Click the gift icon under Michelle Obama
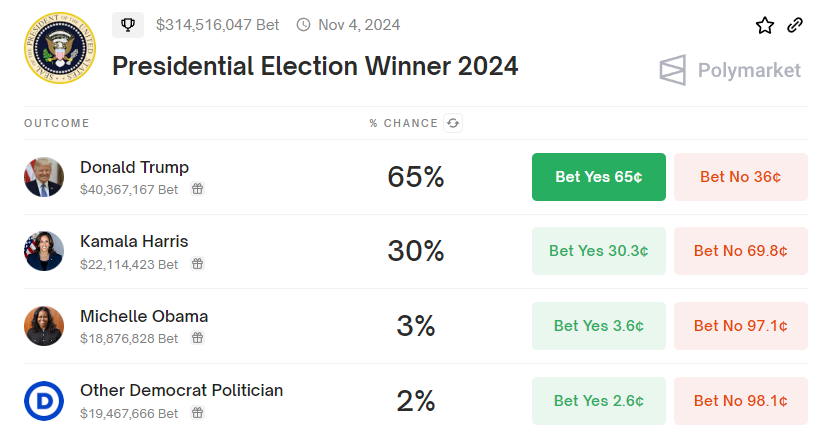826x436 pixels. tap(198, 339)
